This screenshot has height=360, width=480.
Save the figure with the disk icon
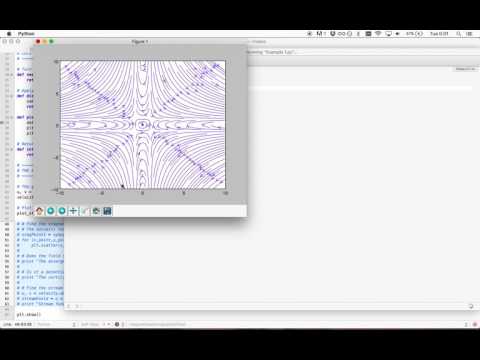click(x=107, y=211)
